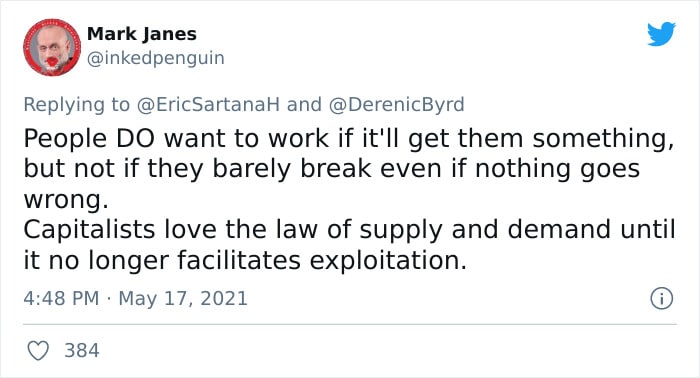Viewport: 700px width, 378px height.
Task: Click the word 'facilitates' in the last line
Action: click(239, 260)
